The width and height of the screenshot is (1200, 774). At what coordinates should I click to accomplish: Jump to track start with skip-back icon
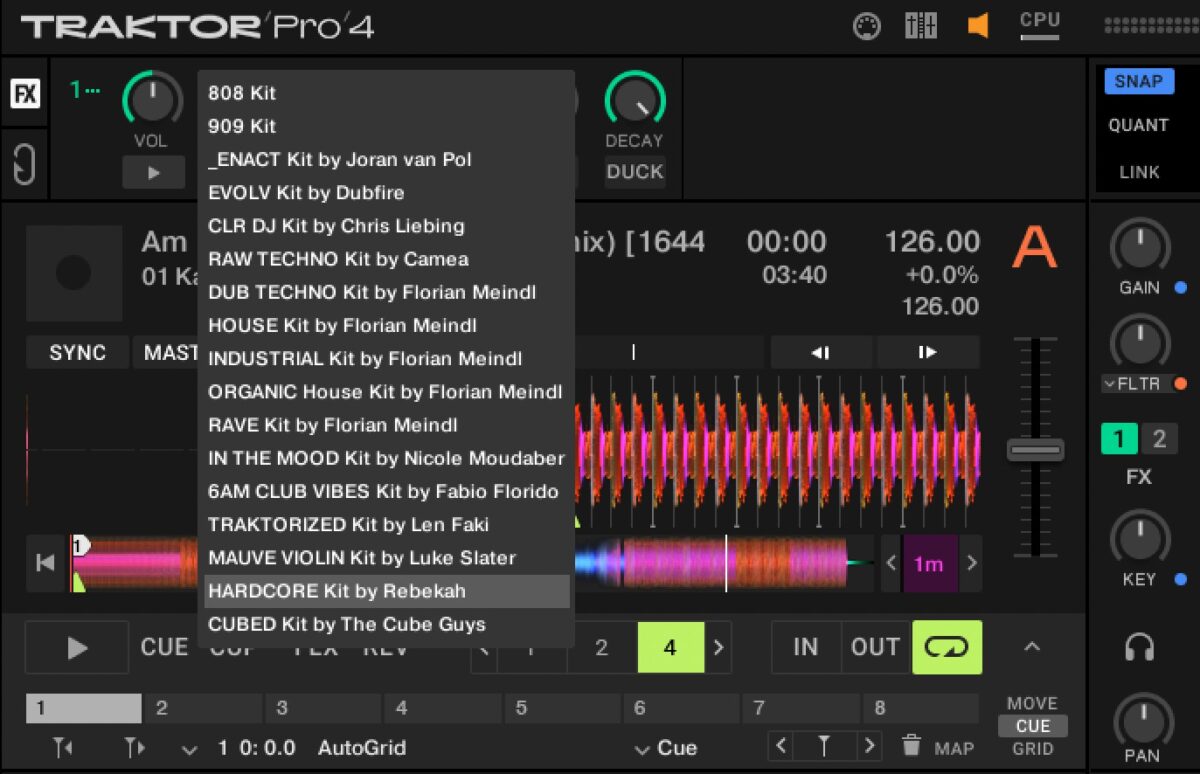tap(45, 563)
